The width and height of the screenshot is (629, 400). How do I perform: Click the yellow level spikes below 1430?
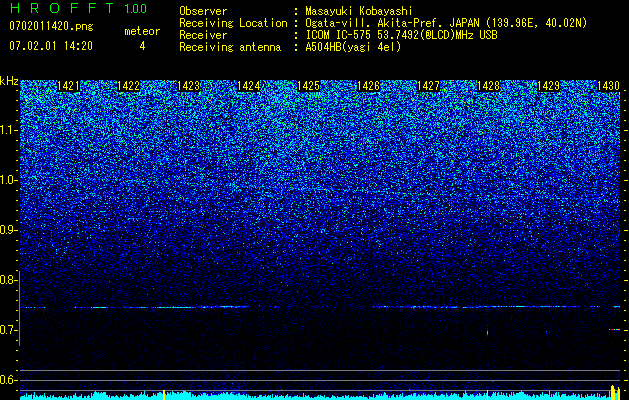[x=614, y=392]
